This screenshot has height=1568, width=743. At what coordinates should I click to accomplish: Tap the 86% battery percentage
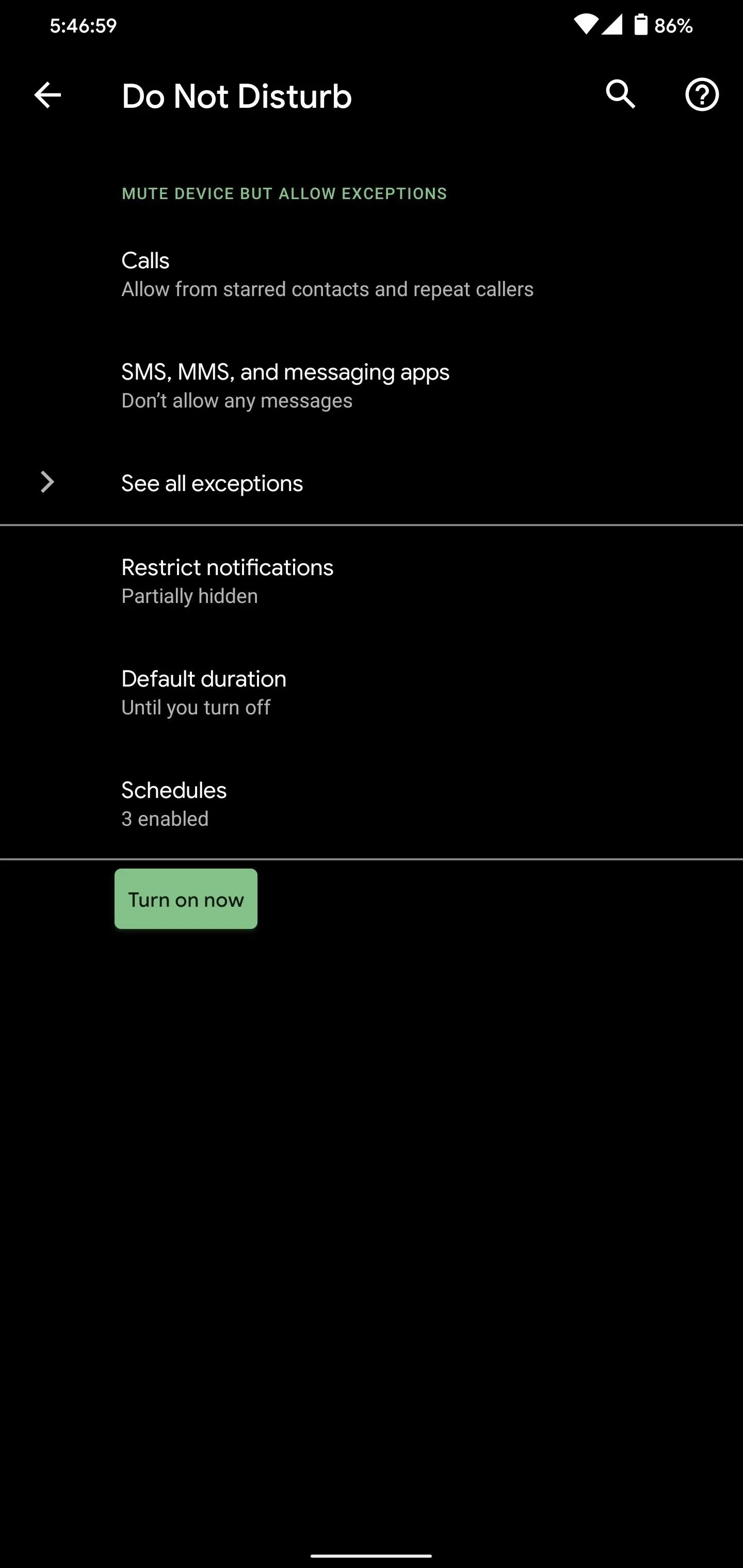click(x=673, y=26)
